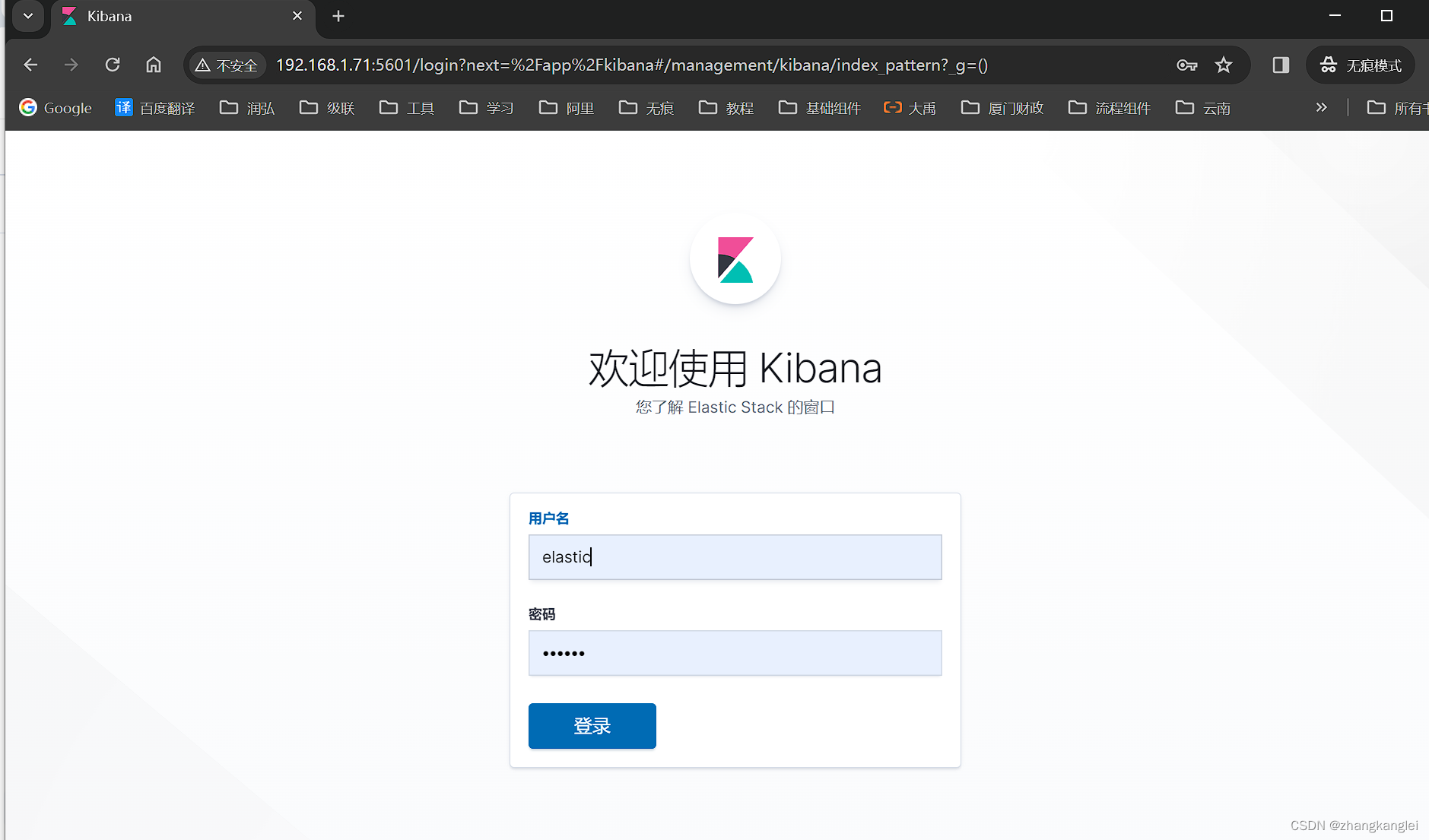Viewport: 1429px width, 840px height.
Task: Open the 教程 bookmark folder
Action: coord(726,108)
